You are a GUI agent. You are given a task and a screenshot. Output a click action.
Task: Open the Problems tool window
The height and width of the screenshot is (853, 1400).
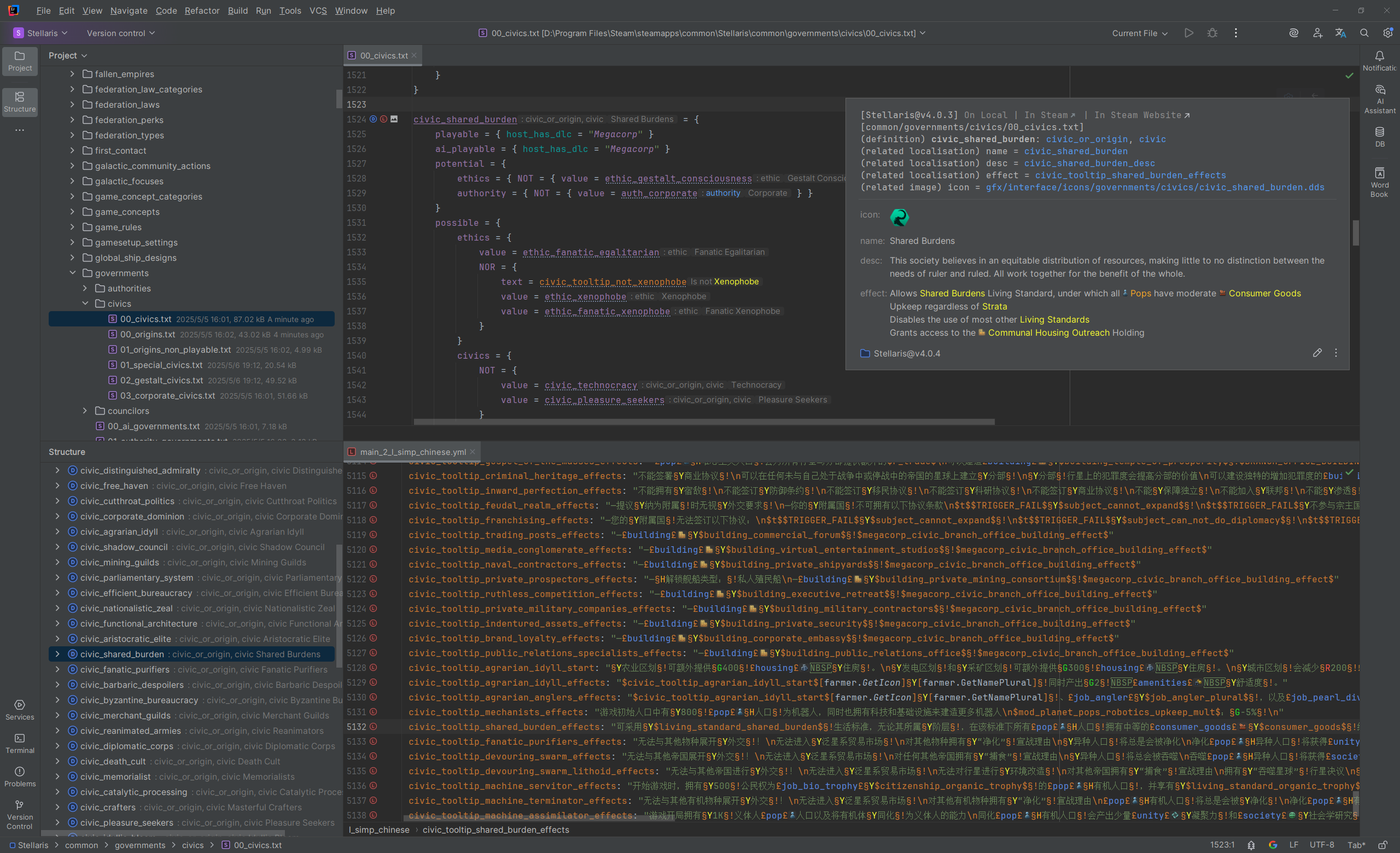click(x=20, y=777)
